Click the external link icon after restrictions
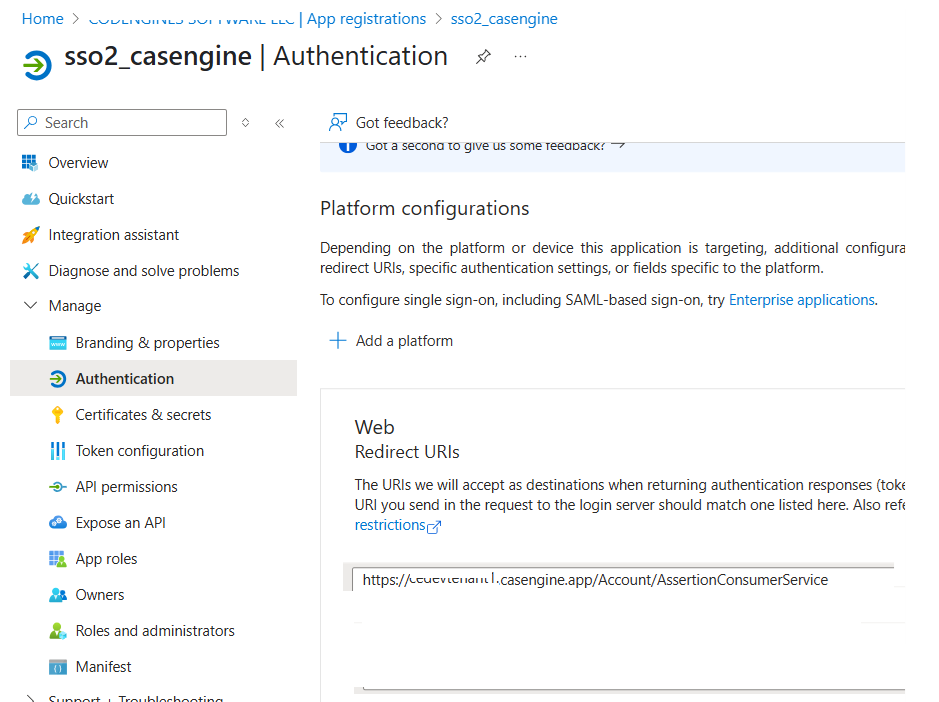 click(x=434, y=526)
